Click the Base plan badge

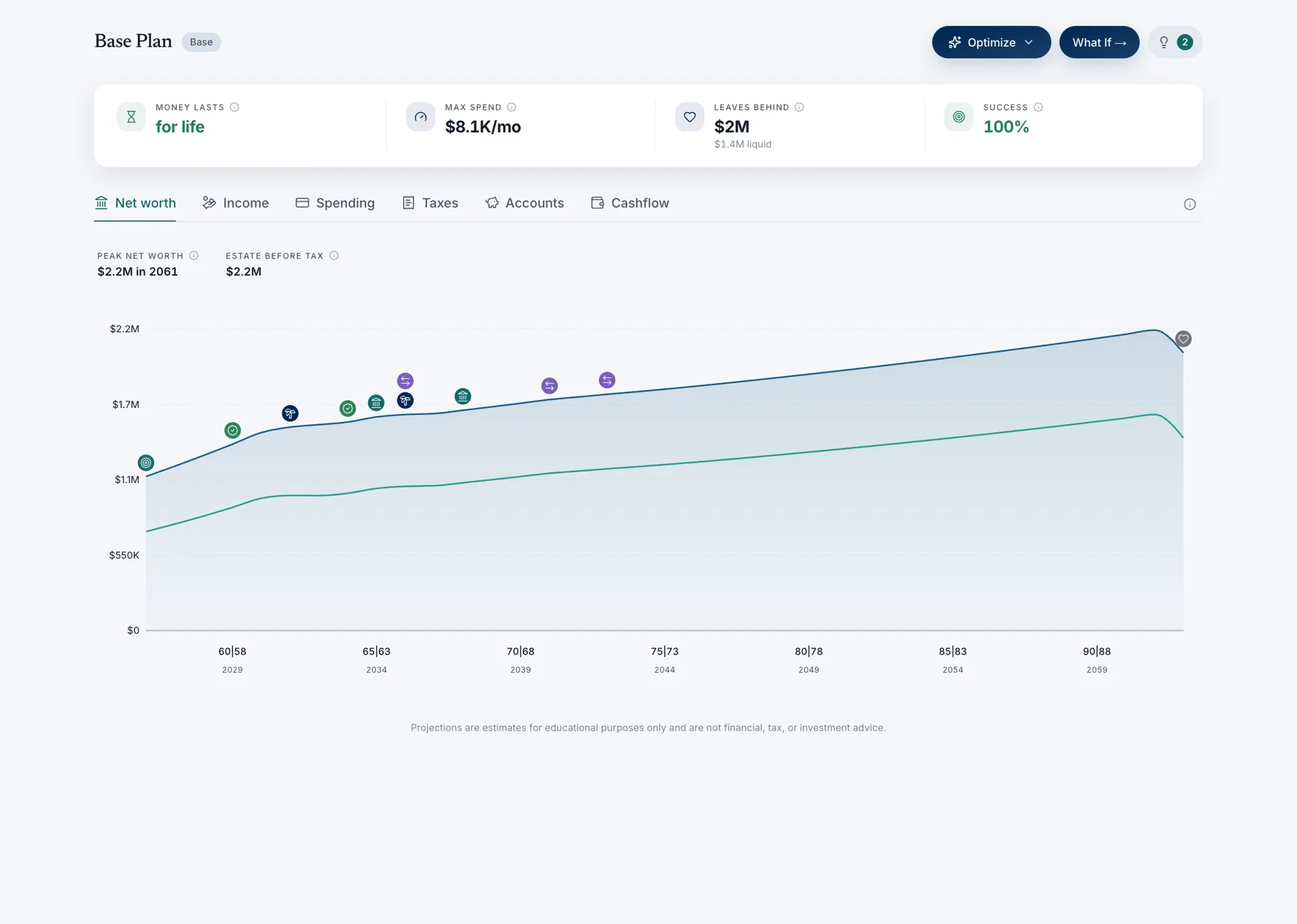[x=201, y=42]
